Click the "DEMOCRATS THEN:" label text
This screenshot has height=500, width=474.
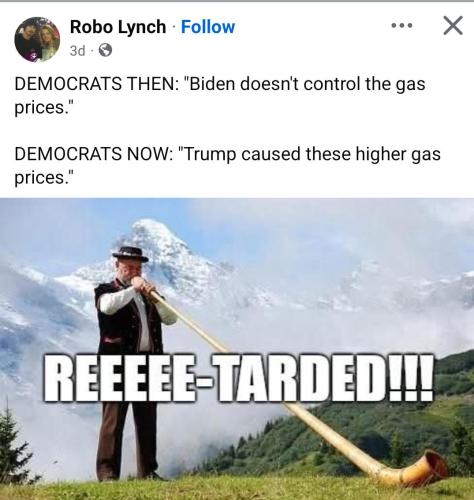tap(96, 83)
